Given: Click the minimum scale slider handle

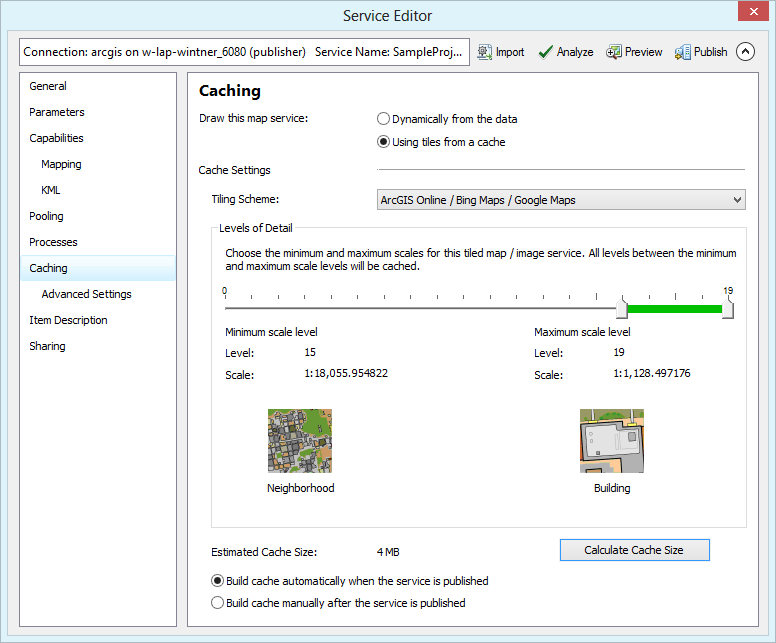Looking at the screenshot, I should coord(621,308).
